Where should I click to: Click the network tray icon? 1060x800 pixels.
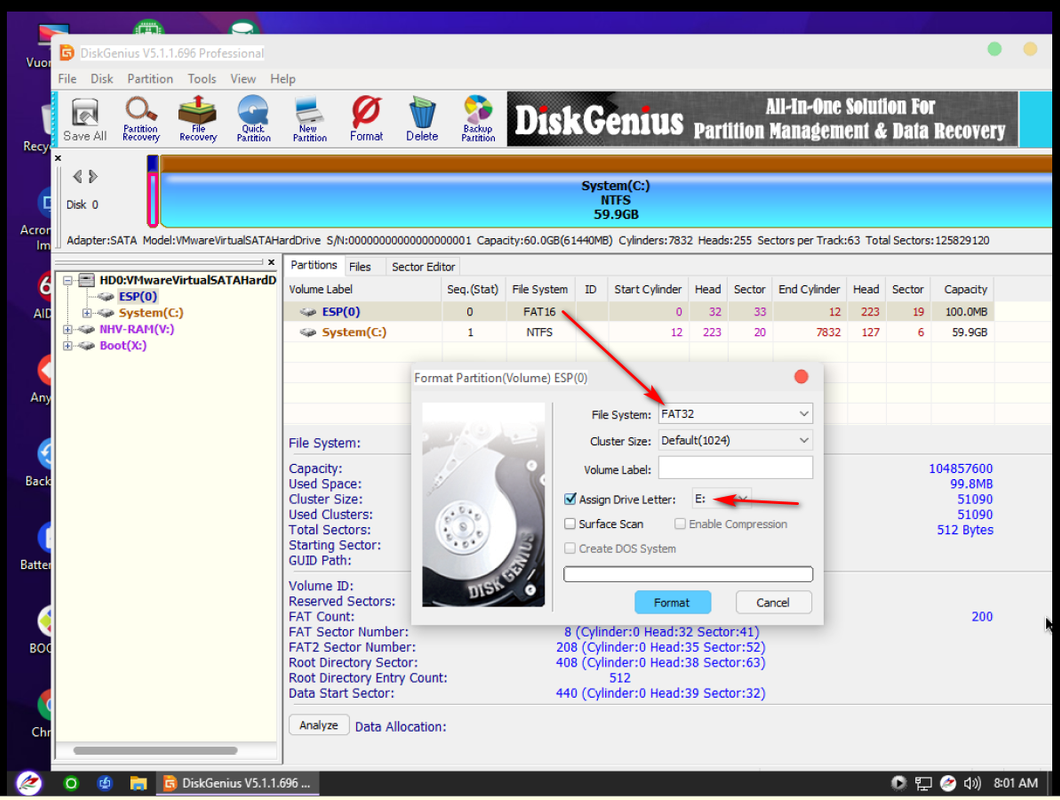click(923, 783)
